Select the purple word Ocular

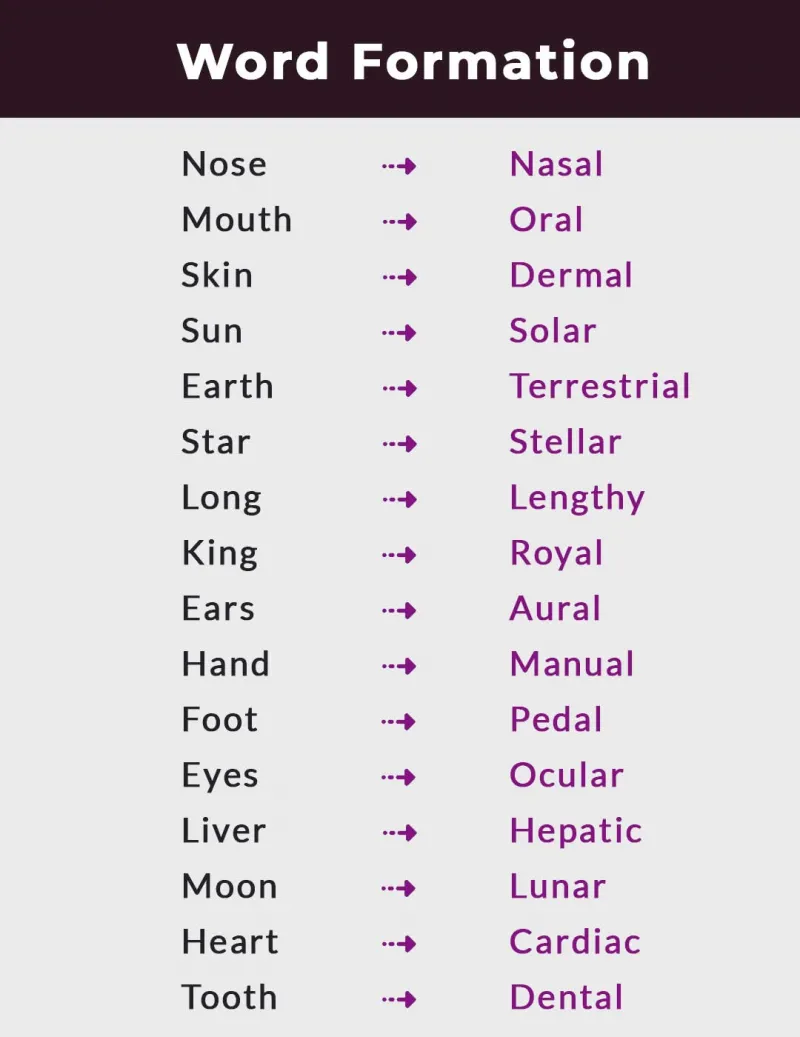(567, 775)
